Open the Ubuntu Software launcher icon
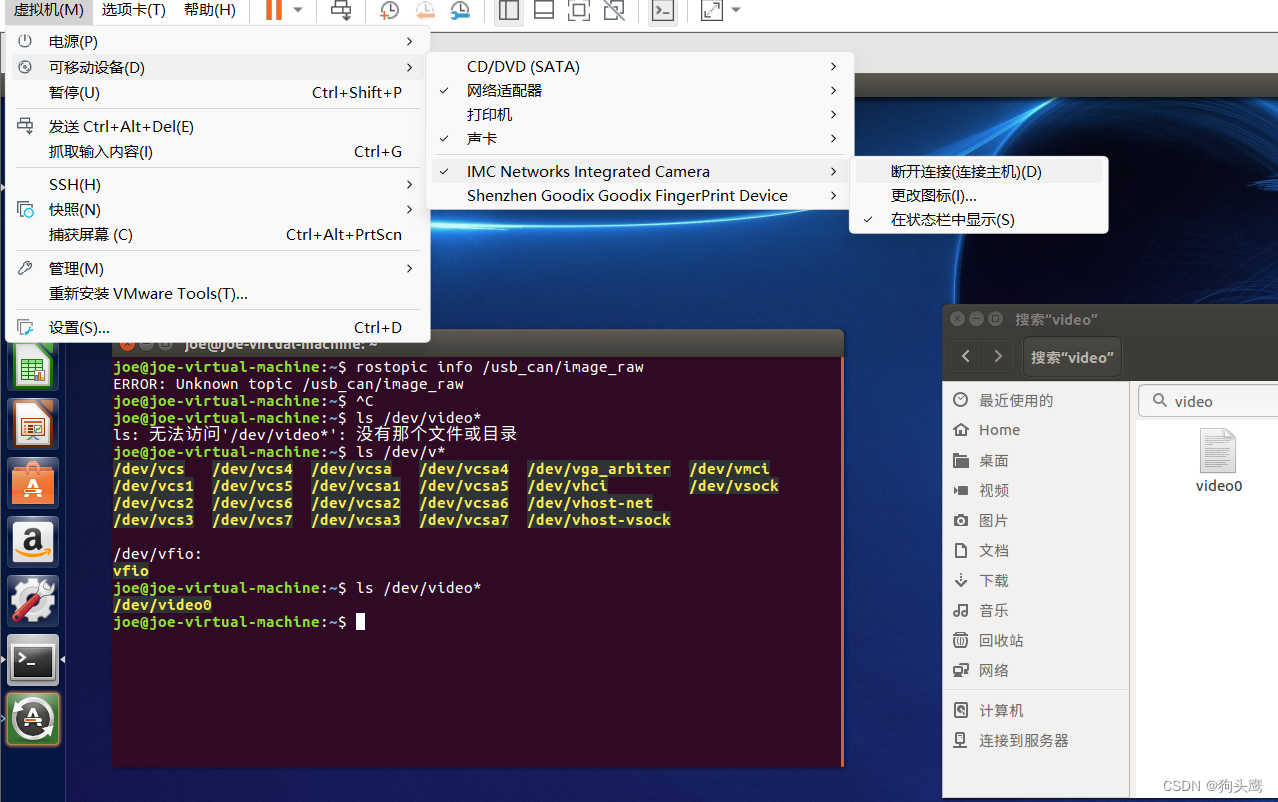1278x802 pixels. coord(33,483)
